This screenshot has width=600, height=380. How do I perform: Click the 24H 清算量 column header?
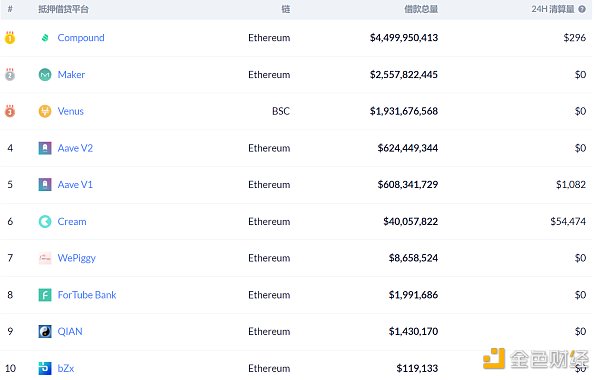coord(553,9)
